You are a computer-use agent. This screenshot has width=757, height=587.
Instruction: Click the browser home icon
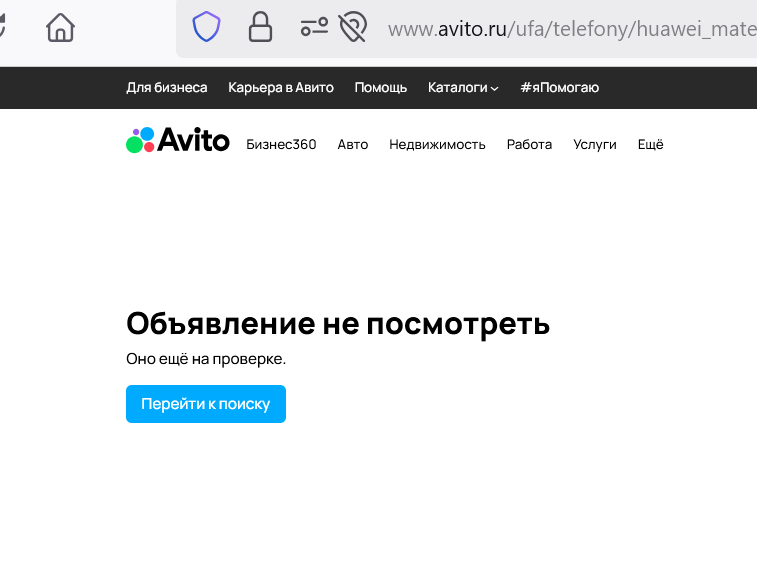pyautogui.click(x=60, y=28)
